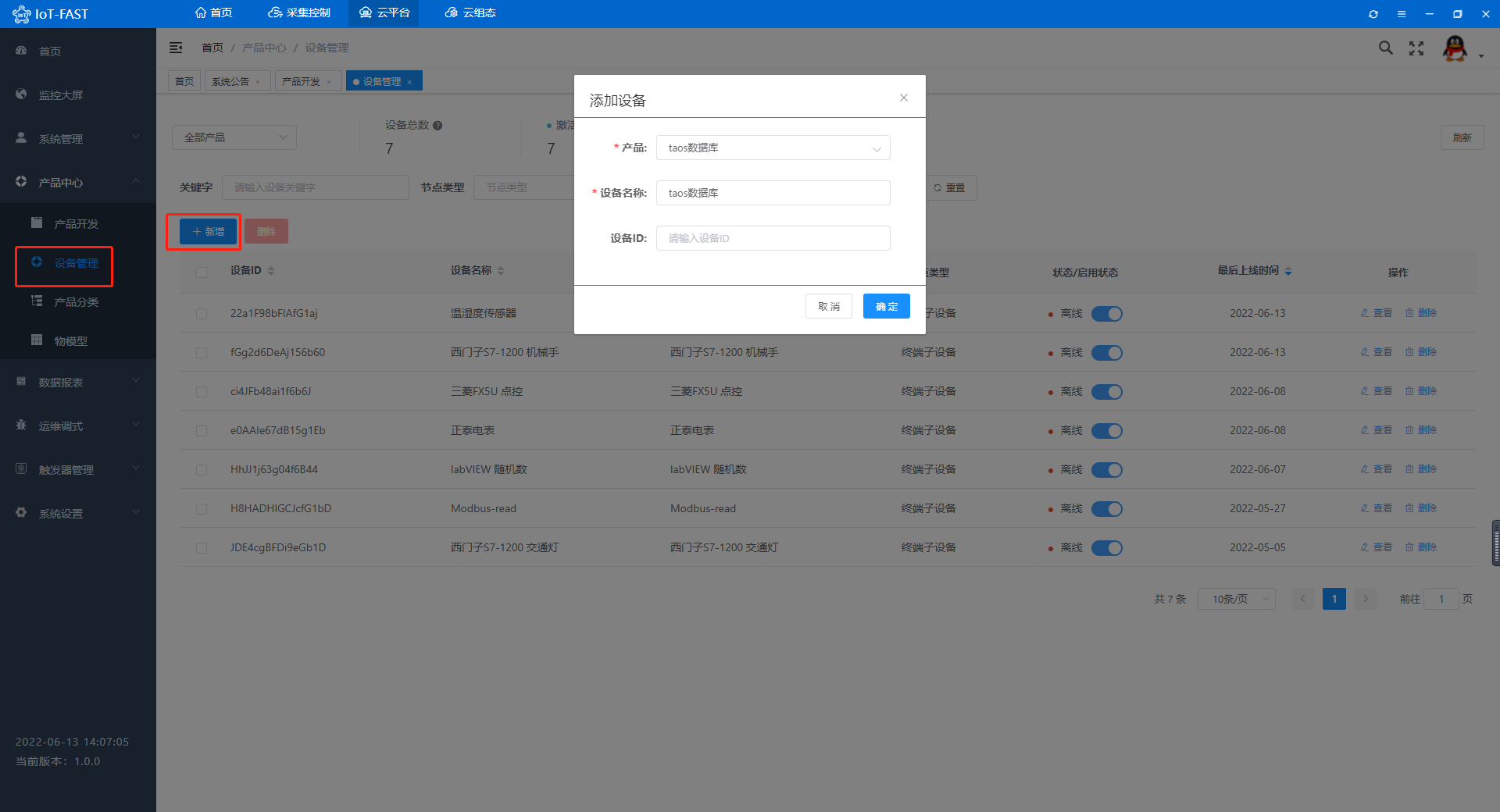Click 删除 for device JDE4cgBFDi9eGb1D
The height and width of the screenshot is (812, 1500).
click(x=1421, y=547)
